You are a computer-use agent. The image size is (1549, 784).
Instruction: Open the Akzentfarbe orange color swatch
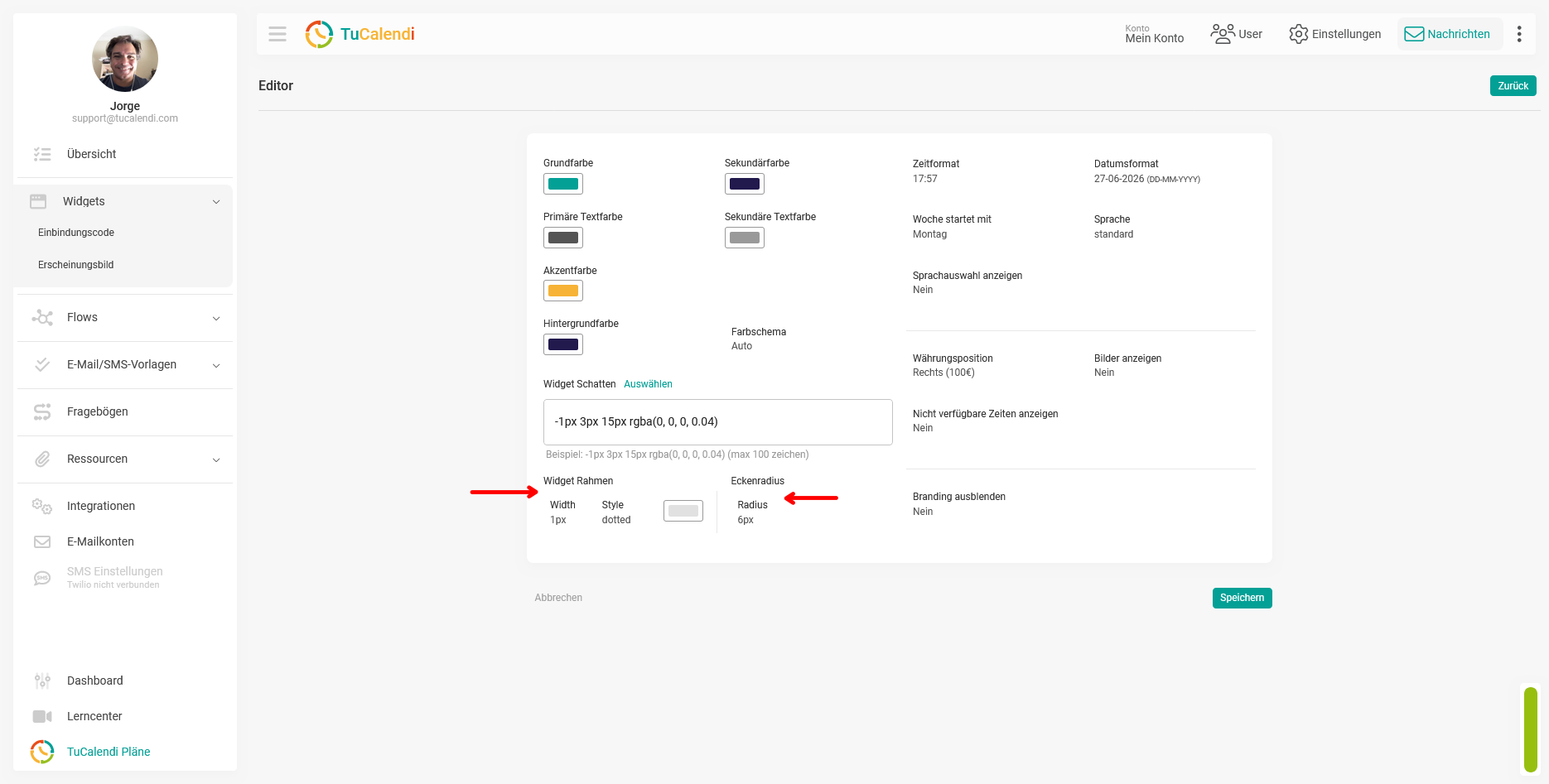(x=563, y=291)
